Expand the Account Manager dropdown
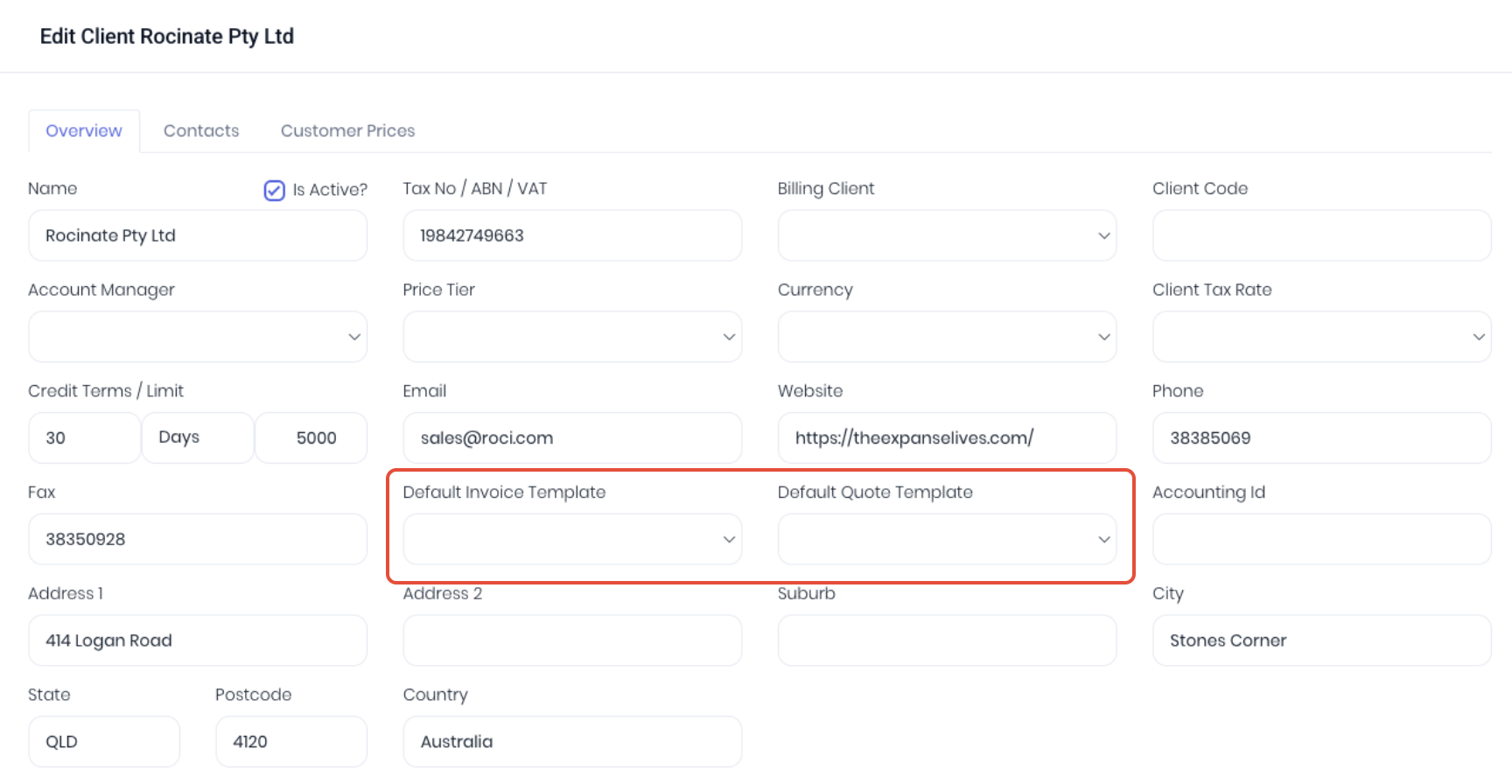Image resolution: width=1512 pixels, height=784 pixels. 198,337
